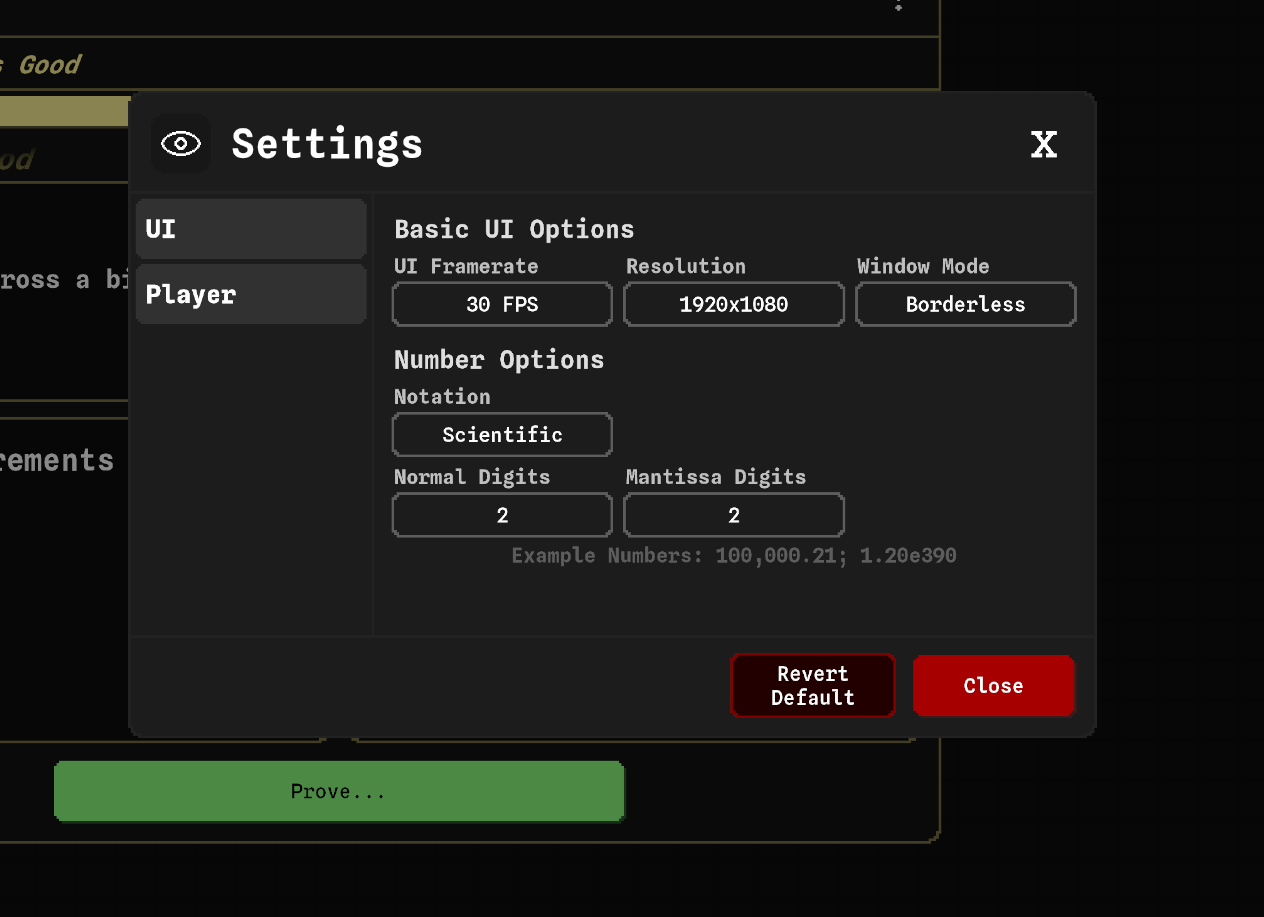This screenshot has height=917, width=1264.
Task: Switch the Scientific notation option
Action: (x=502, y=435)
